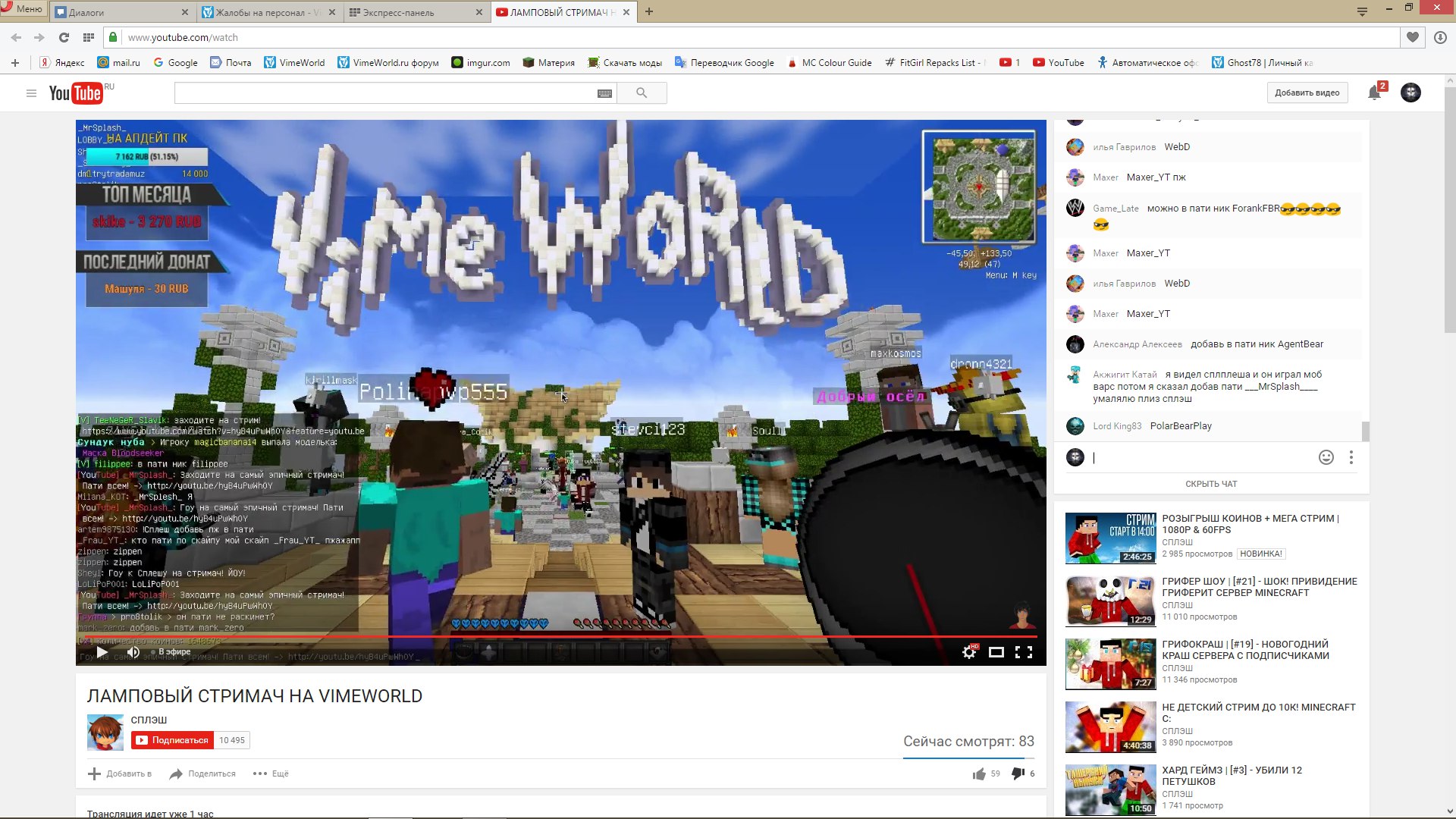The width and height of the screenshot is (1456, 819).
Task: Add page to bookmarks with the heart icon
Action: pyautogui.click(x=1412, y=37)
